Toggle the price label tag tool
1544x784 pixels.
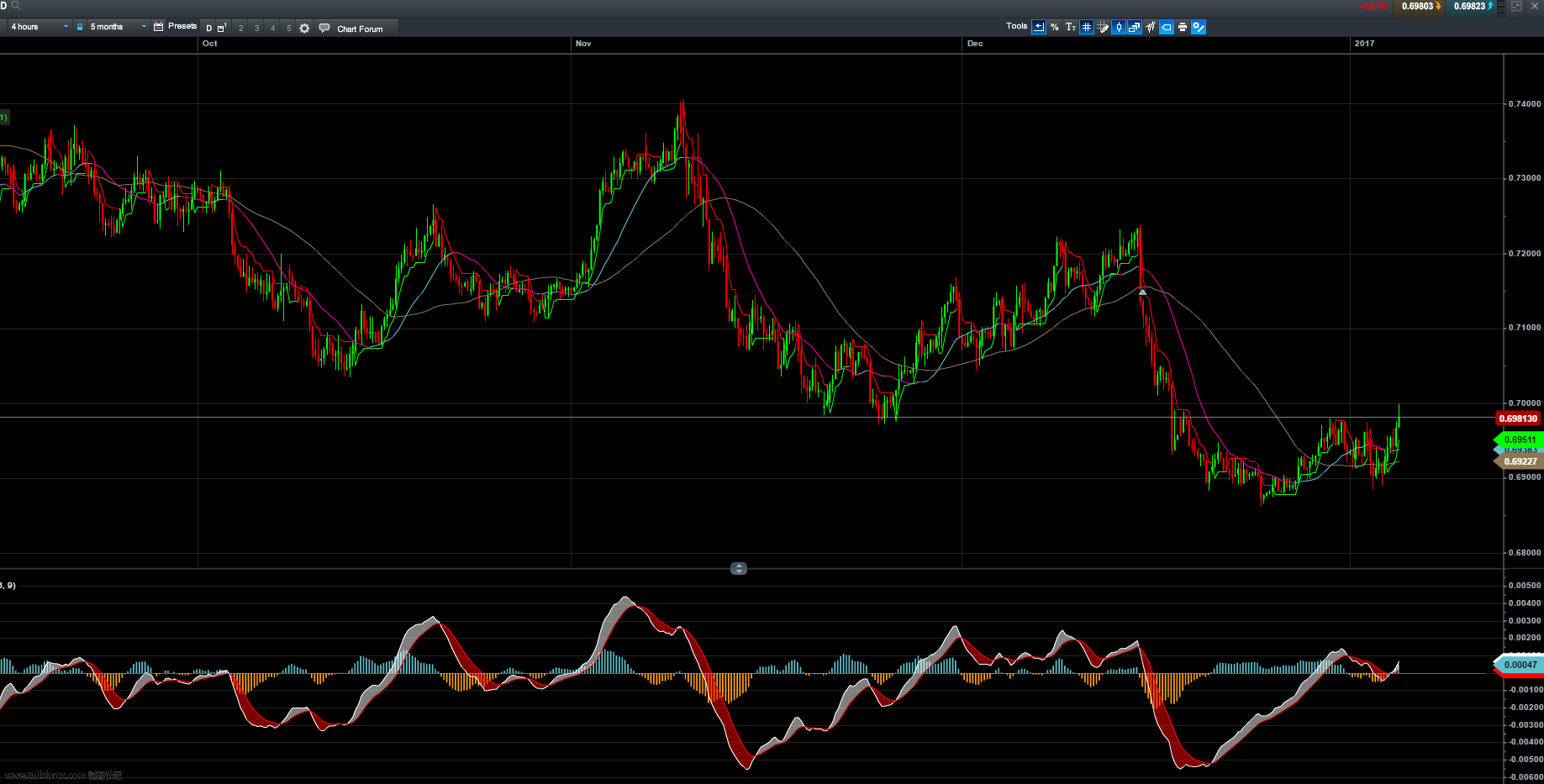tap(1167, 27)
